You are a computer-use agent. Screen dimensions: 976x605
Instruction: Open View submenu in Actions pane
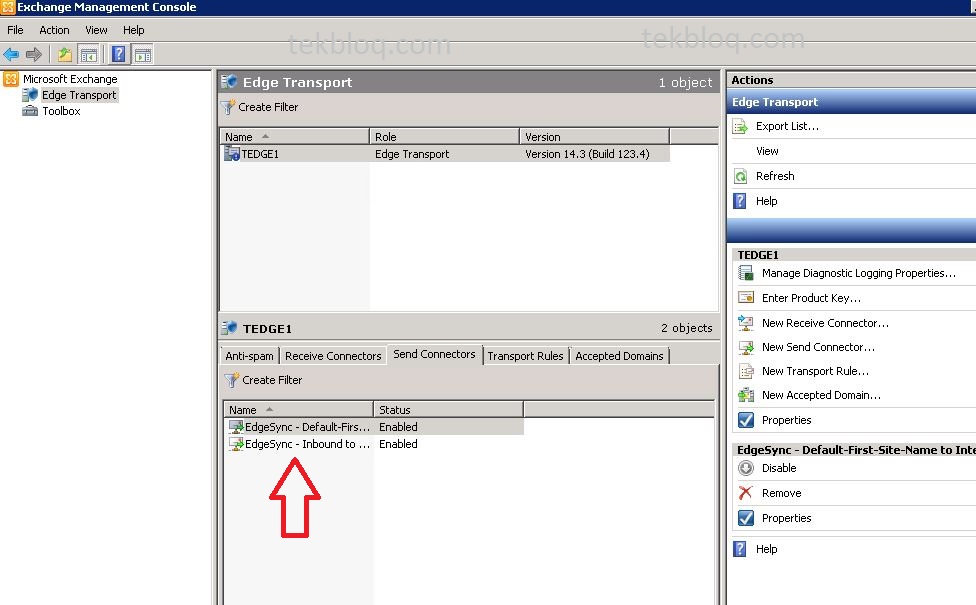(x=767, y=151)
